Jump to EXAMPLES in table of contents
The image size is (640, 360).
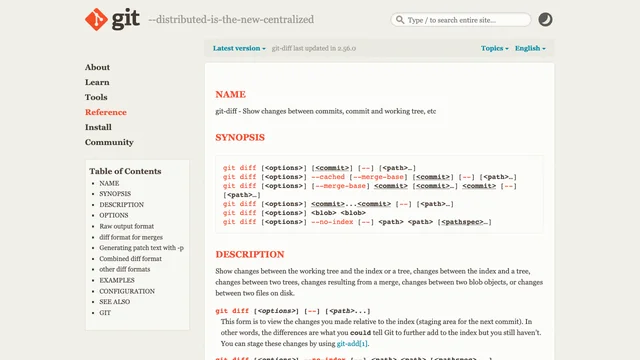pos(117,280)
